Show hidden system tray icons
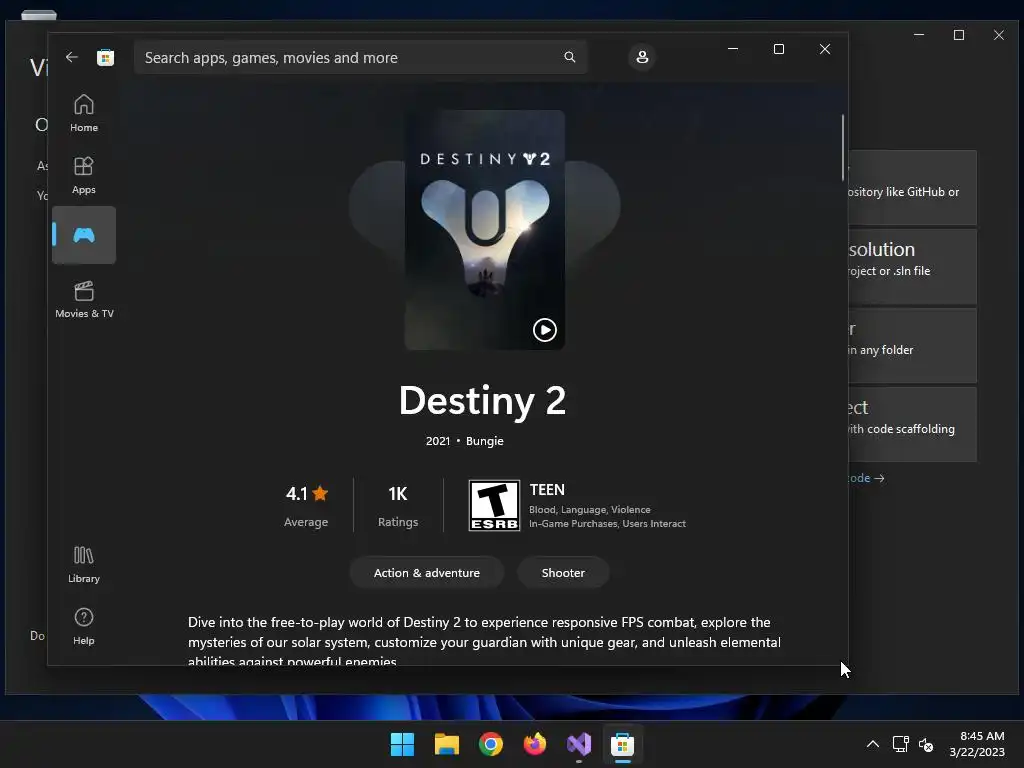Viewport: 1024px width, 768px height. pos(872,744)
